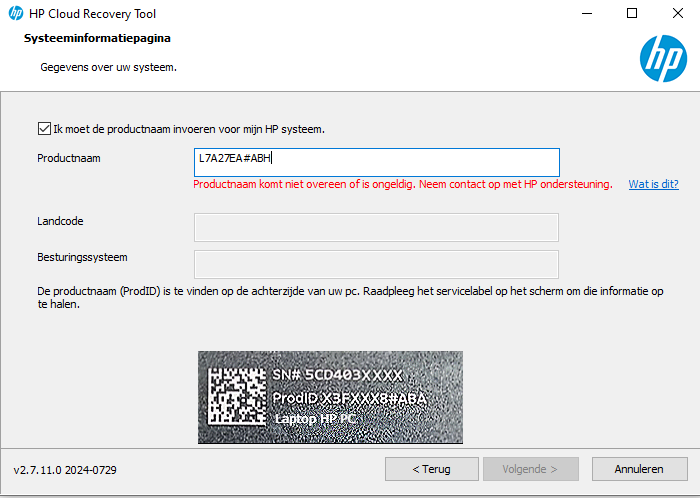Open the 'Wat is dit?' help link
This screenshot has height=498, width=700.
coord(654,184)
